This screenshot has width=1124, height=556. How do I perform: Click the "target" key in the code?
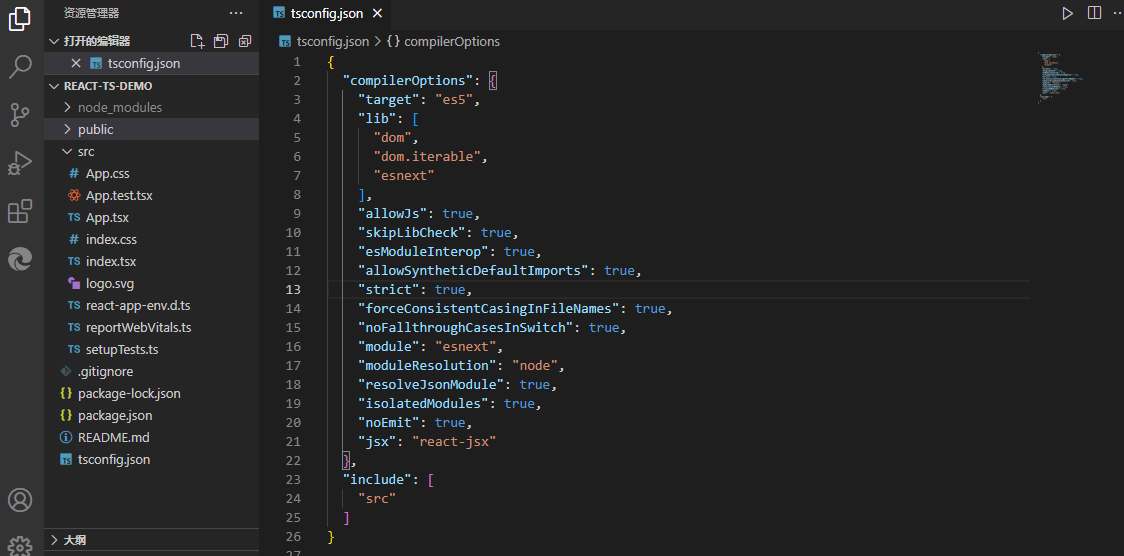pos(389,100)
